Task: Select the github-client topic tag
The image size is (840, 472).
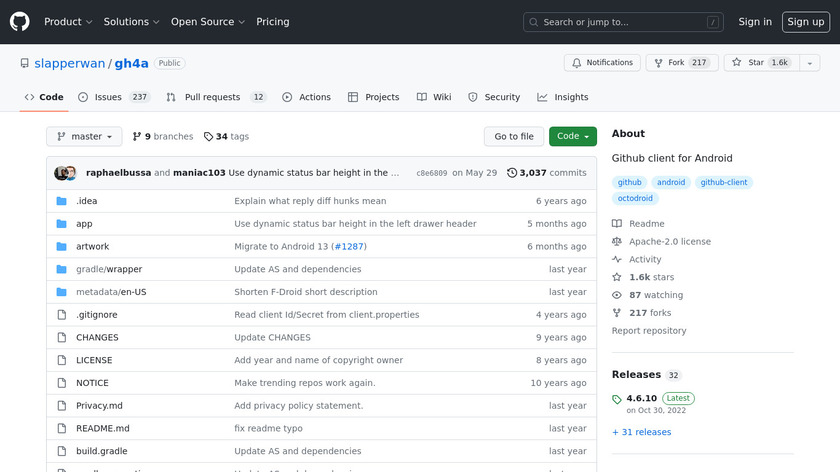Action: coord(725,183)
